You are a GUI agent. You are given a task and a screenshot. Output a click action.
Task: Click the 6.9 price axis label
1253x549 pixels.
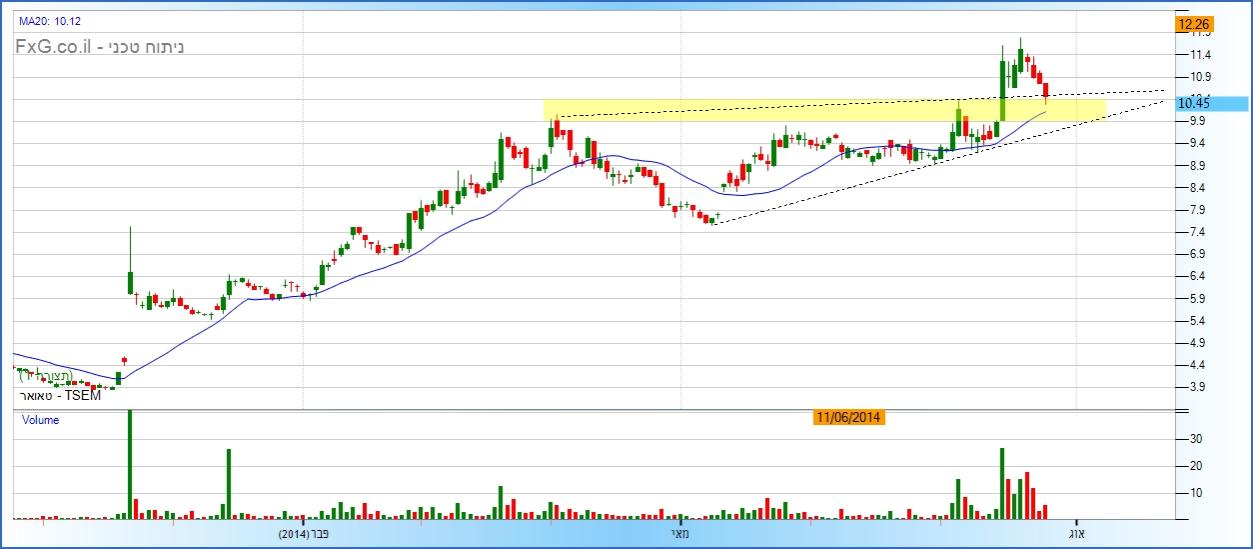(1193, 254)
